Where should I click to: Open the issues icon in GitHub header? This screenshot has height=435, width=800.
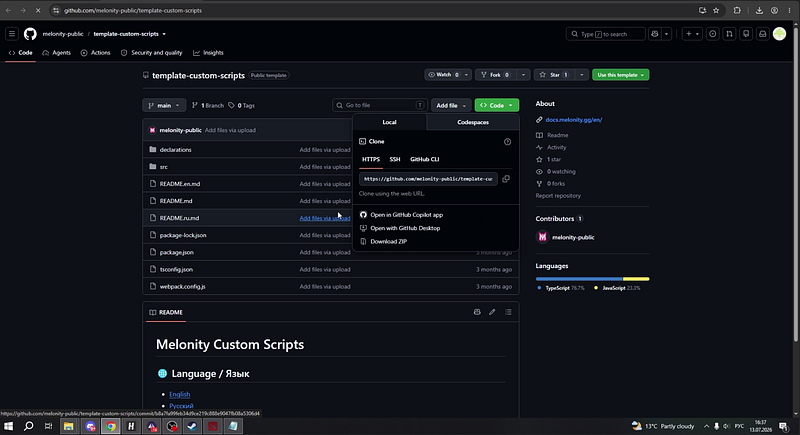click(713, 34)
